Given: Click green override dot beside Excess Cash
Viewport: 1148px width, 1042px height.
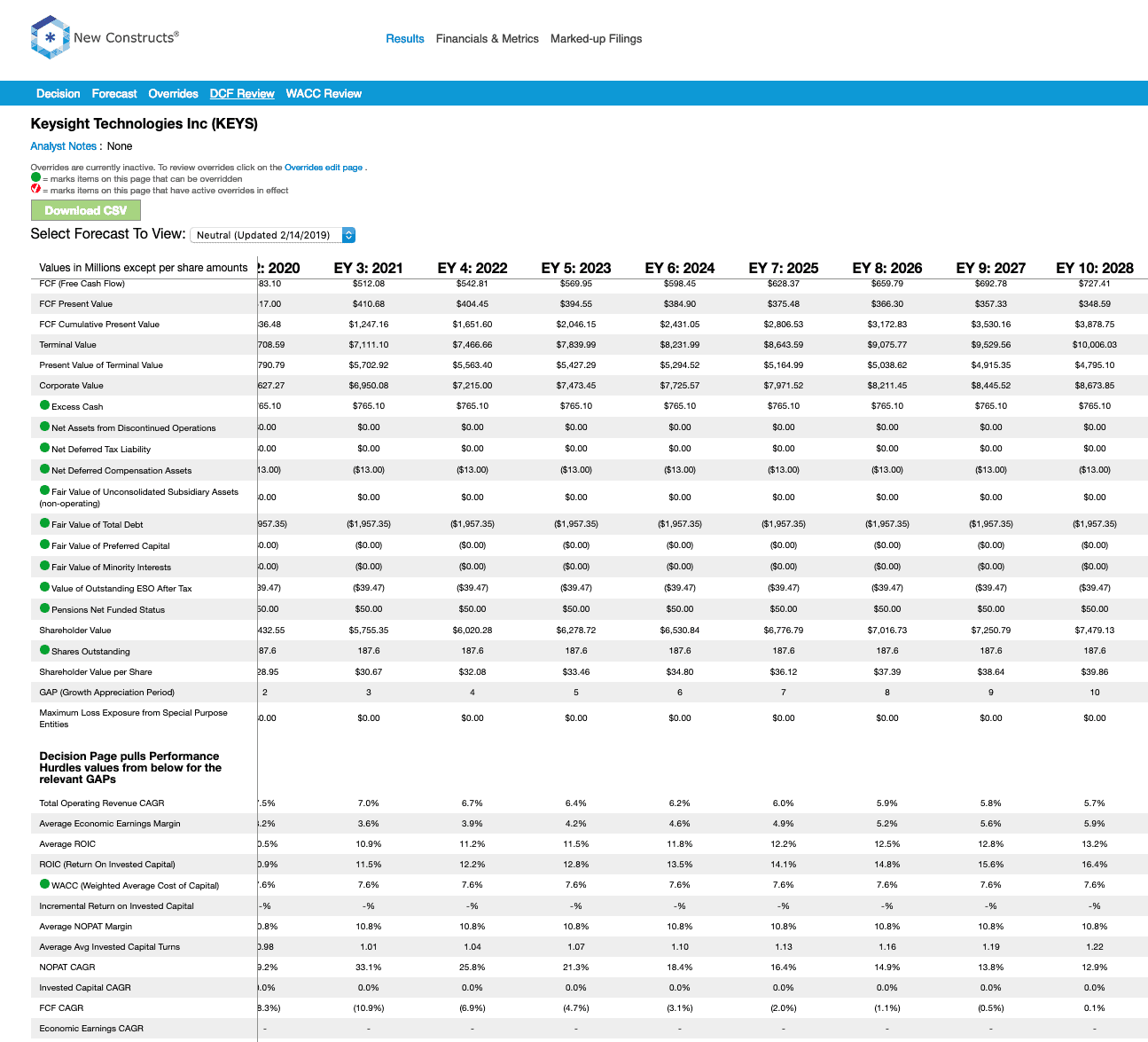Looking at the screenshot, I should 44,405.
